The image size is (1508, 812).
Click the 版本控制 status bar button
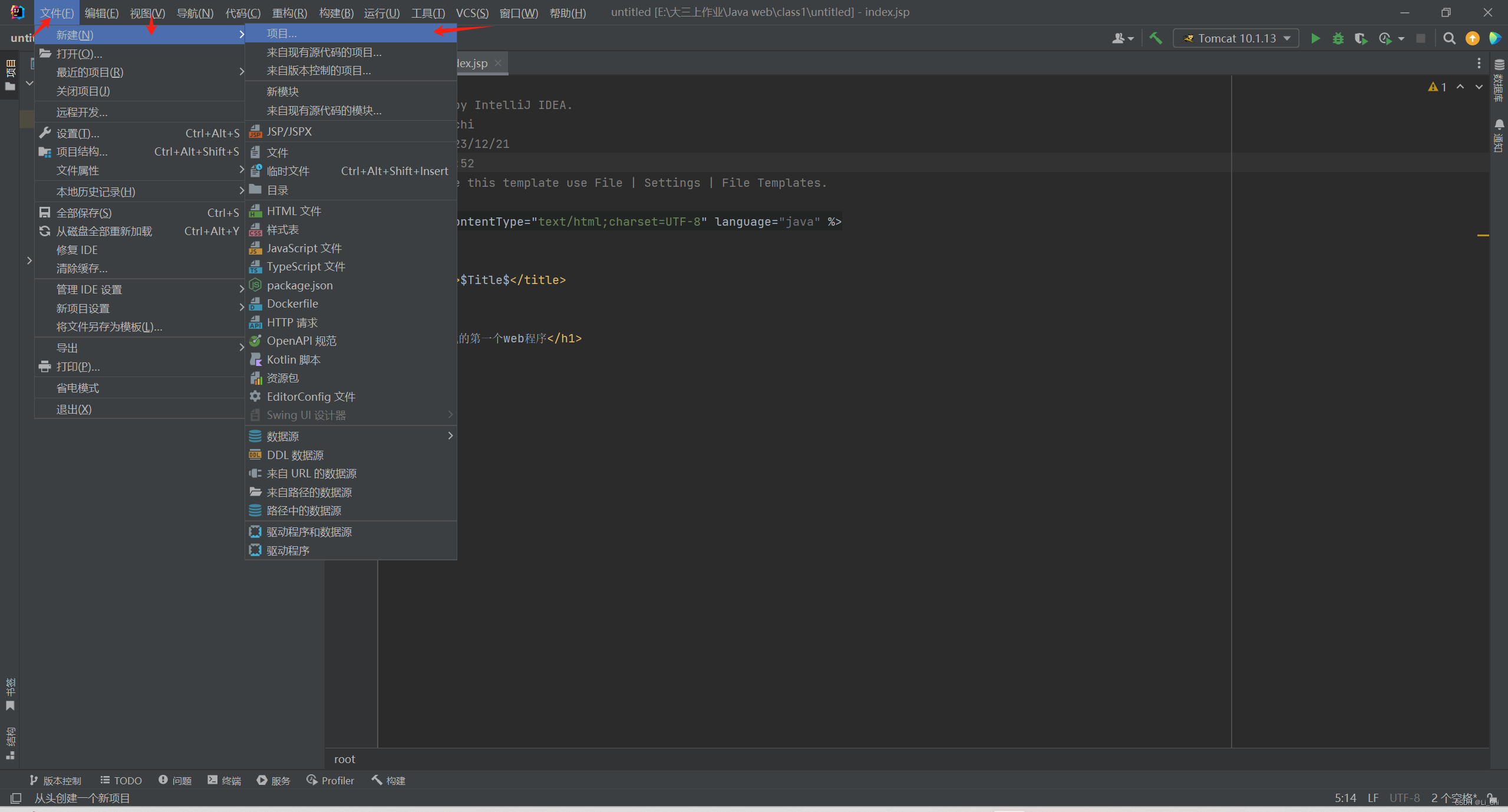coord(55,780)
